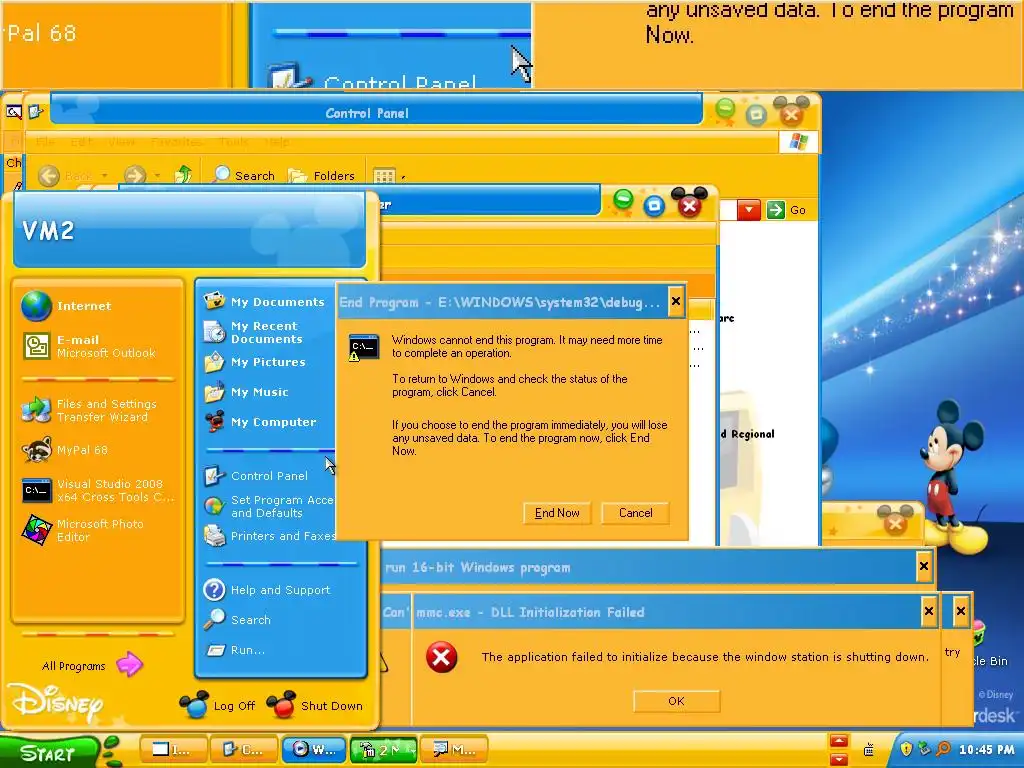This screenshot has width=1024, height=768.
Task: Open Printers and Faxes
Action: [x=268, y=536]
